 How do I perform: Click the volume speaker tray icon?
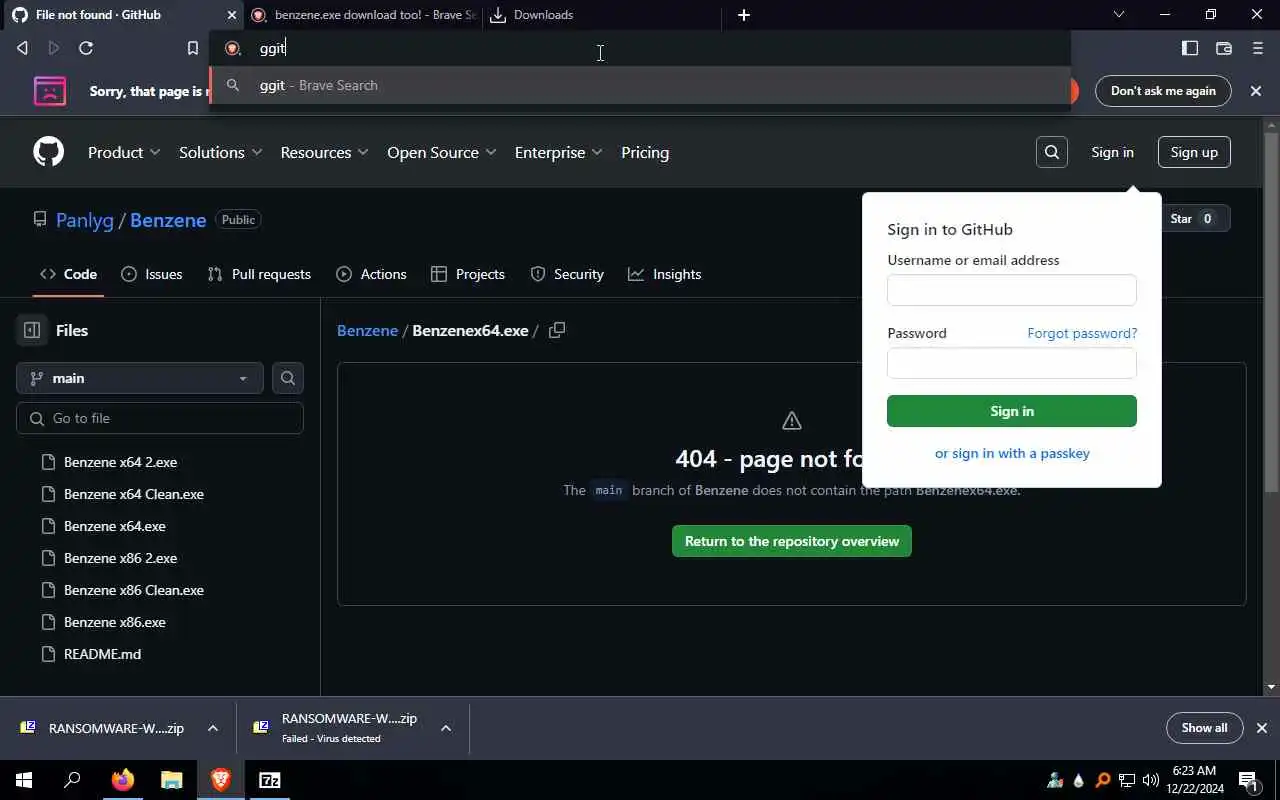tap(1150, 780)
